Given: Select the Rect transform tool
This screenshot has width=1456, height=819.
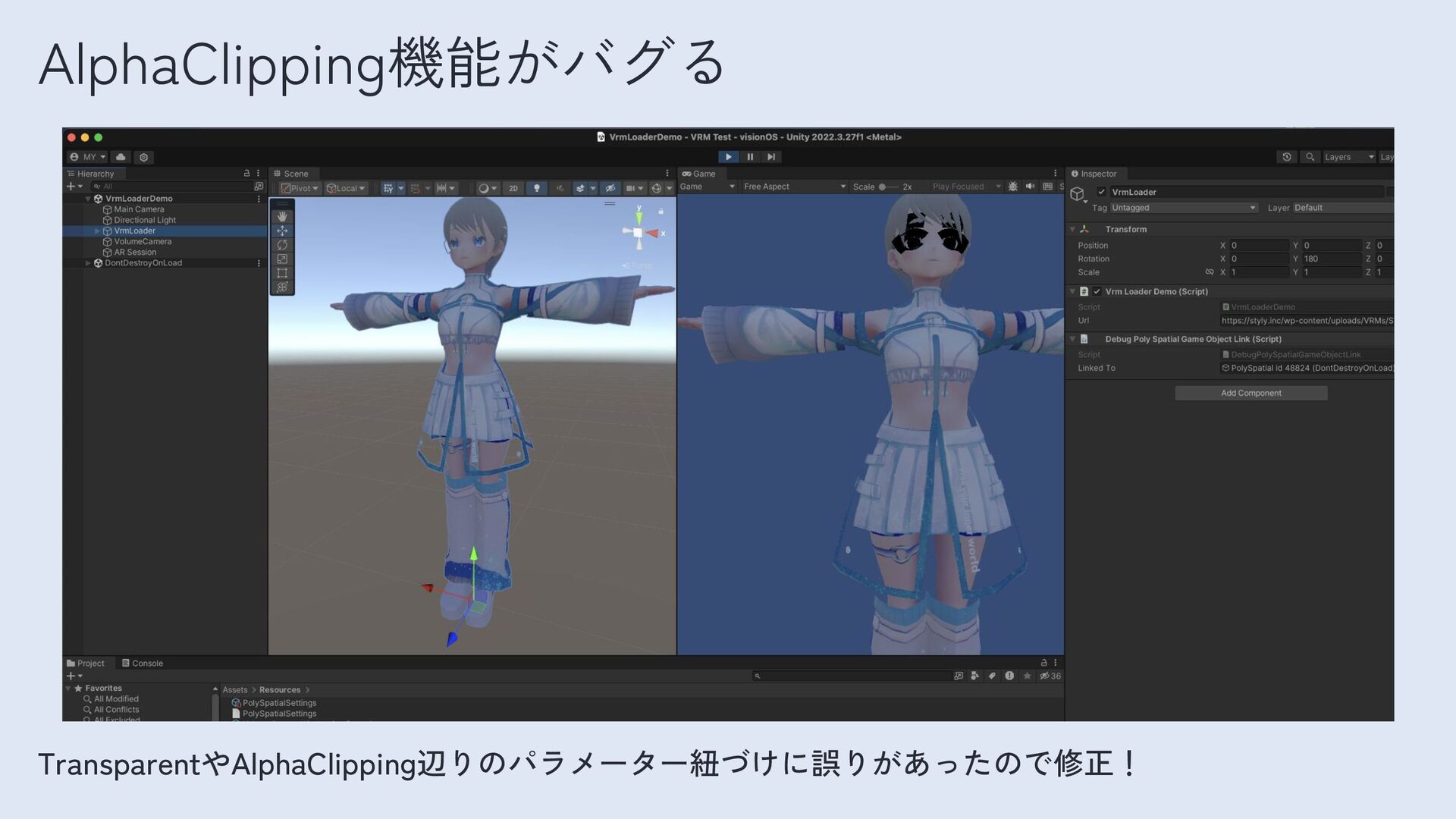Looking at the screenshot, I should click(282, 273).
